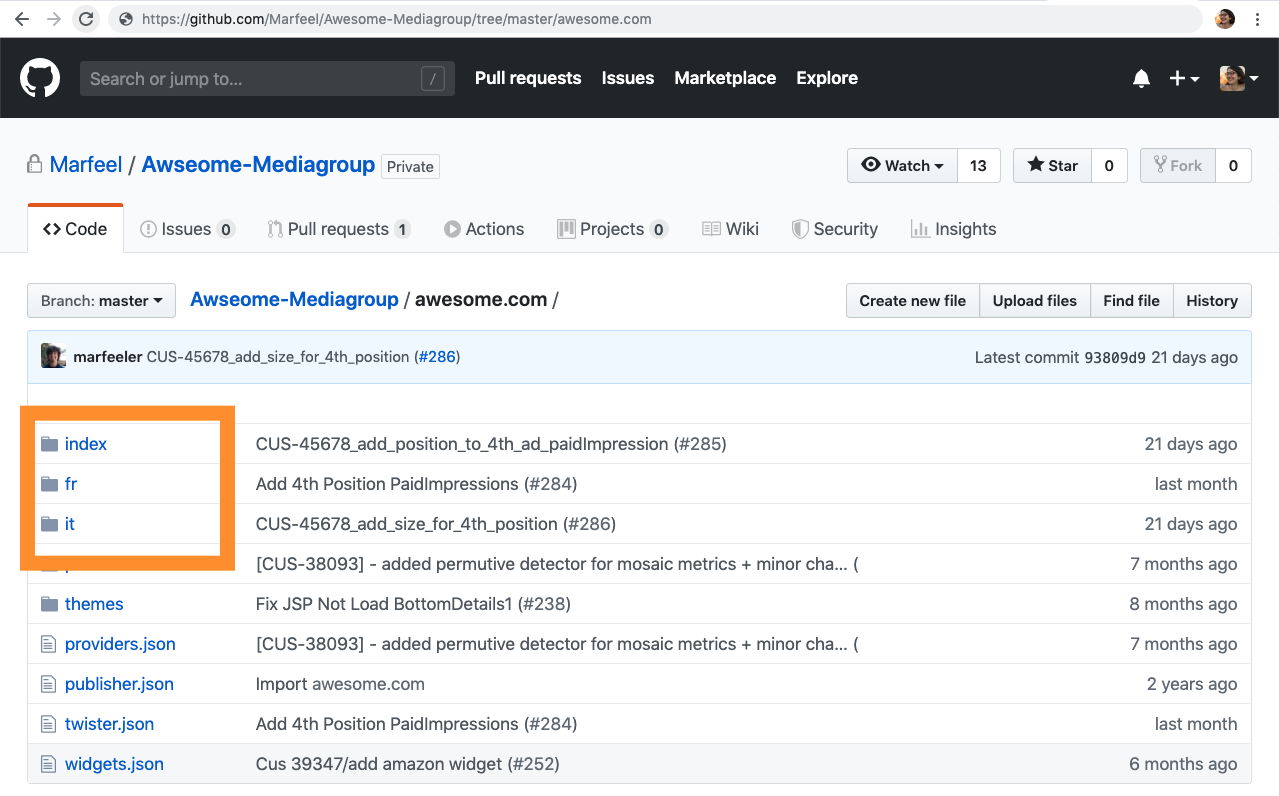Click the marfeeler commit author avatar
This screenshot has height=796, width=1279.
[x=53, y=356]
